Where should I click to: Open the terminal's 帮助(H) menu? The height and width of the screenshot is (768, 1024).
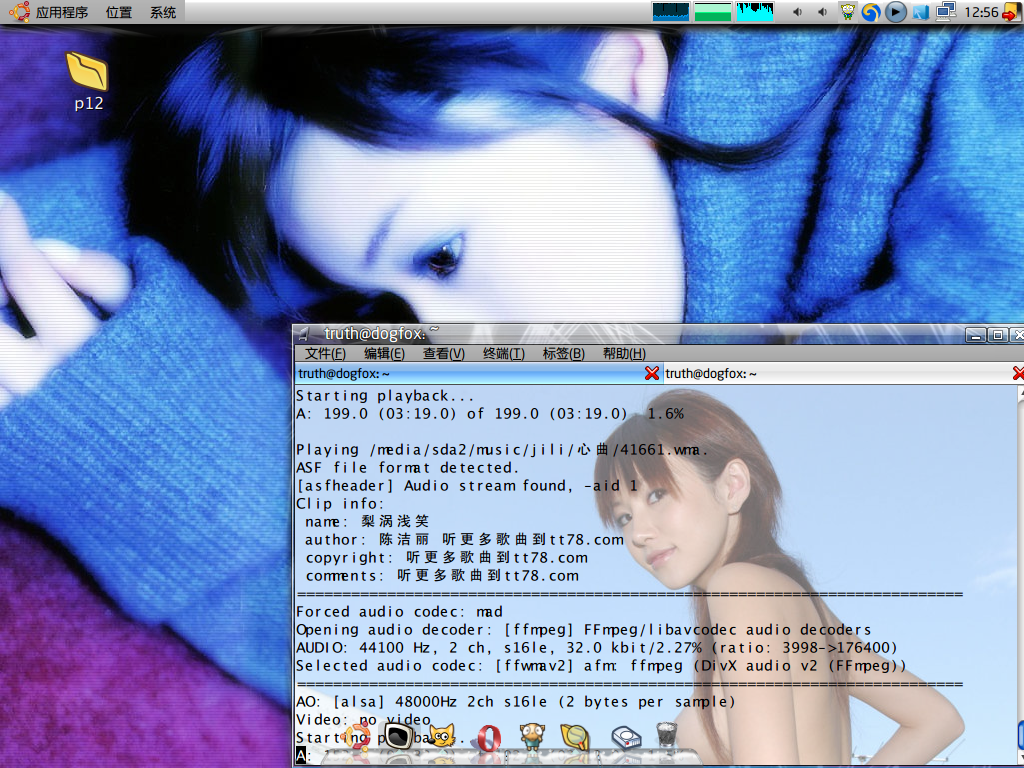click(624, 353)
